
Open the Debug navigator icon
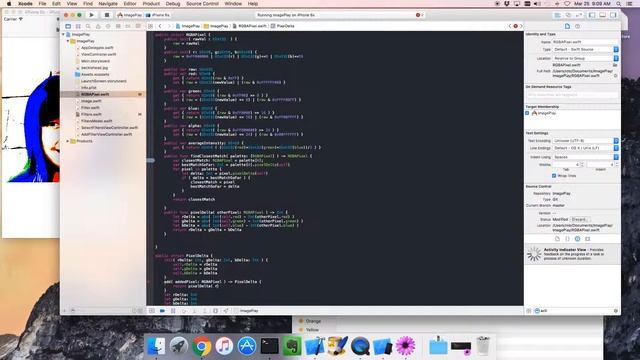118,26
